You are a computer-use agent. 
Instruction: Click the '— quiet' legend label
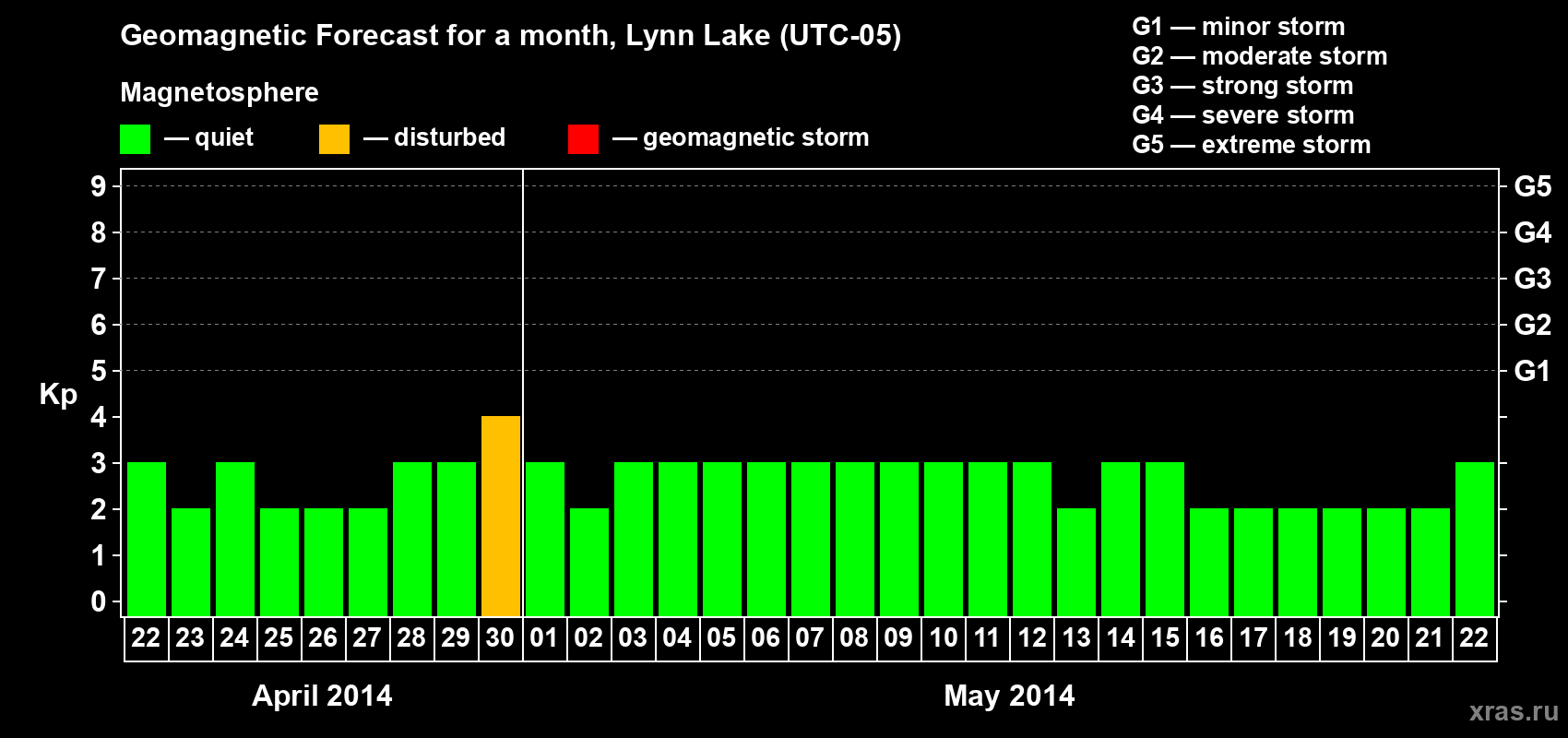coord(208,137)
